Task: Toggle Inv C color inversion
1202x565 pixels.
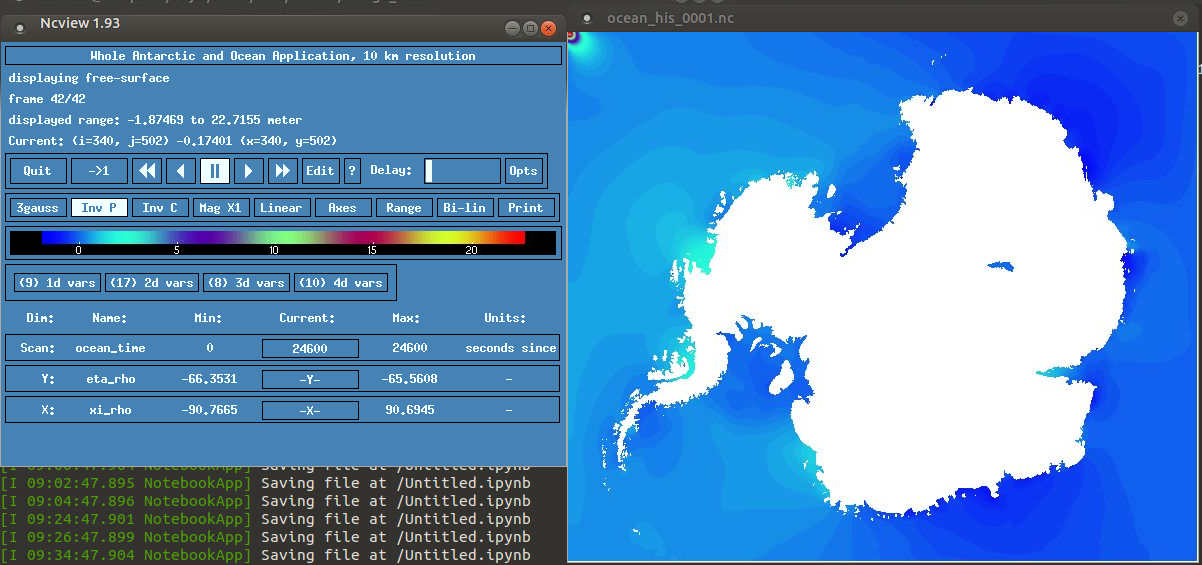Action: click(x=160, y=208)
